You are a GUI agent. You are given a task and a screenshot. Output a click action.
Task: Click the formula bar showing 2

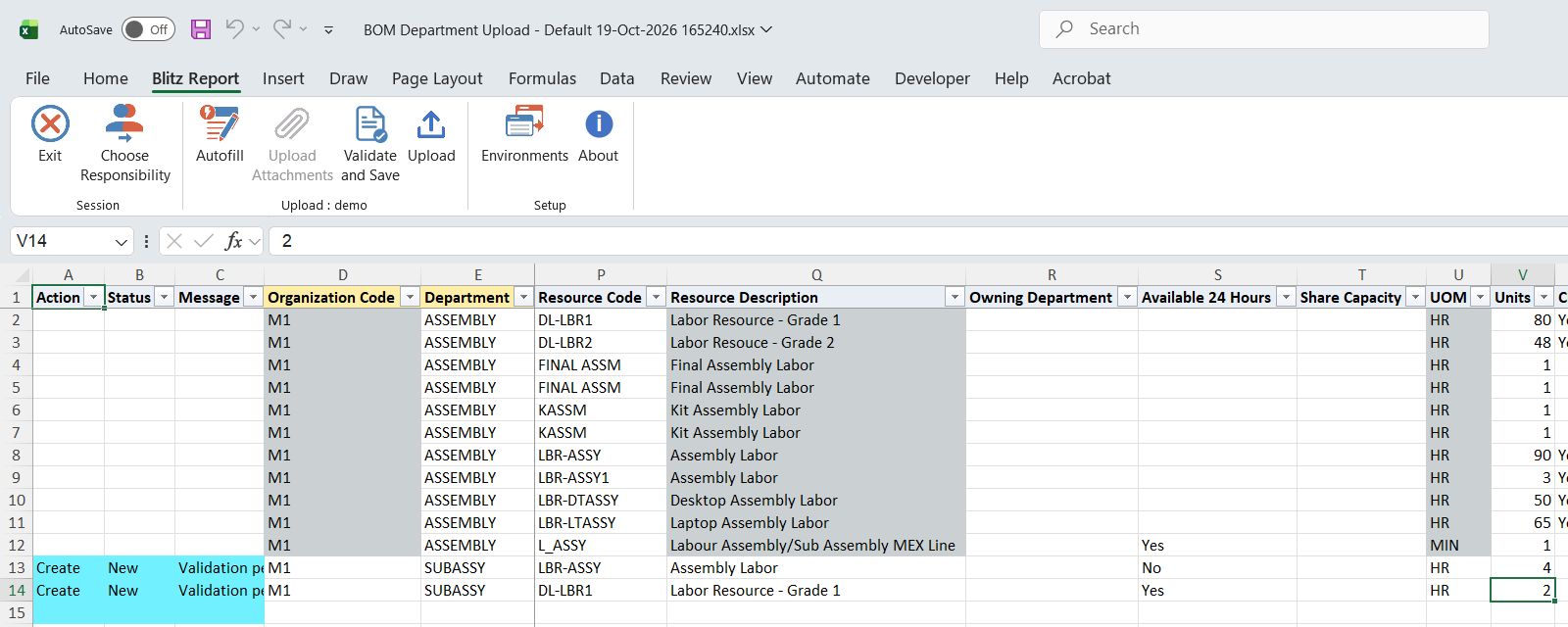[x=919, y=241]
